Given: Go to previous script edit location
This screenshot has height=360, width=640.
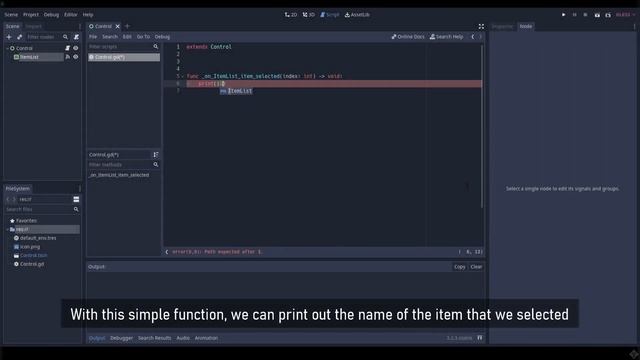Looking at the screenshot, I should tap(473, 37).
